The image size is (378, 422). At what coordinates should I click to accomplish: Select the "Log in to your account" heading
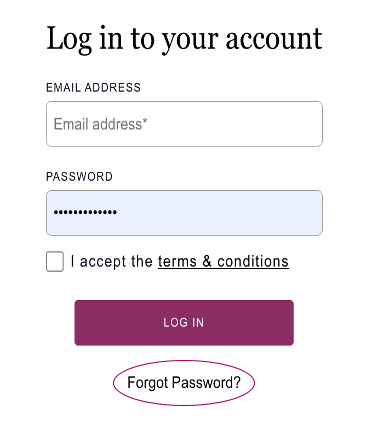(184, 39)
